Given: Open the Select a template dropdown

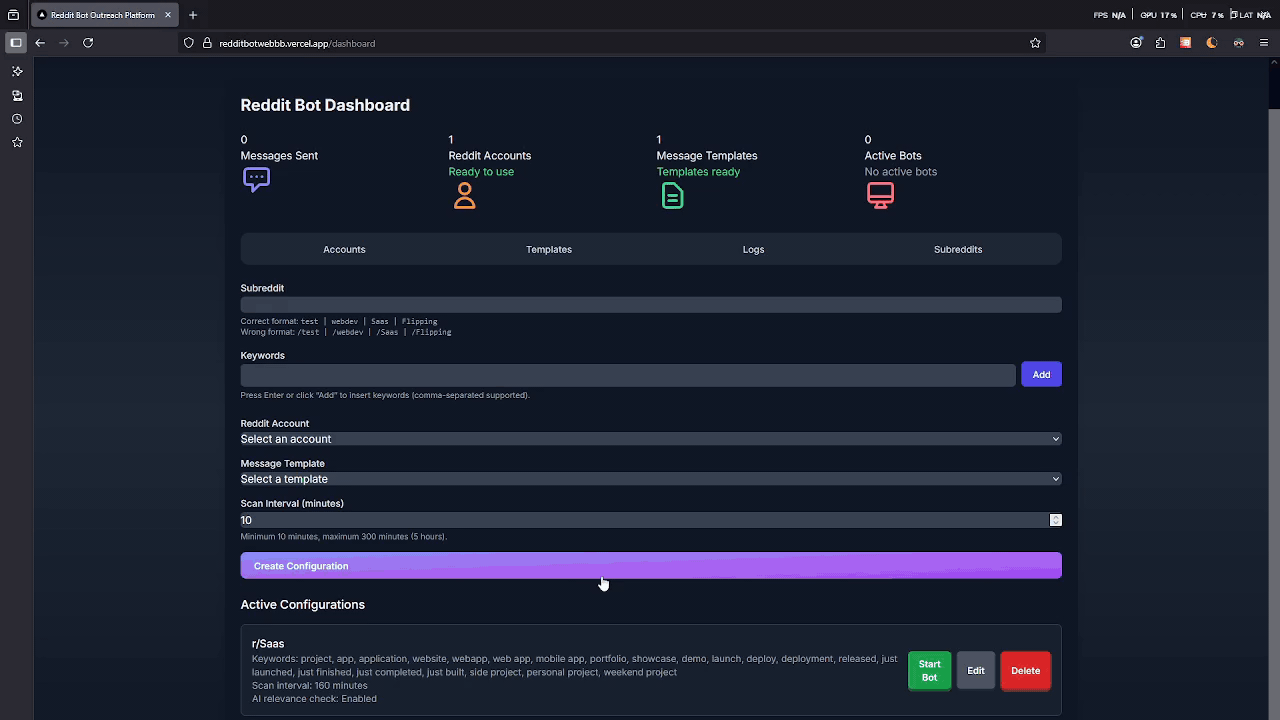Looking at the screenshot, I should (650, 479).
